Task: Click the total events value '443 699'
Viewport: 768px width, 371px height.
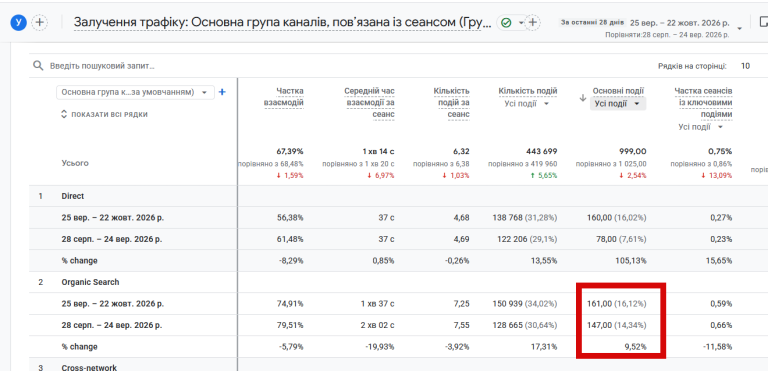Action: (x=541, y=151)
